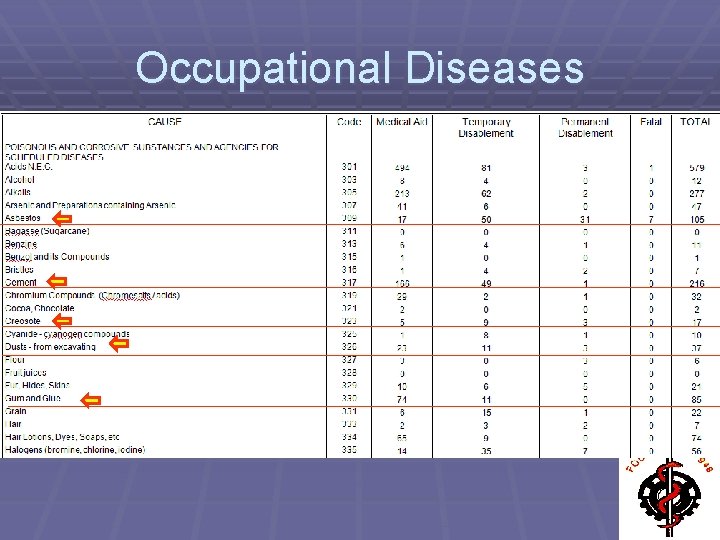Click code 334 in the Hair Lotions row
720x540 pixels.
[x=349, y=437]
